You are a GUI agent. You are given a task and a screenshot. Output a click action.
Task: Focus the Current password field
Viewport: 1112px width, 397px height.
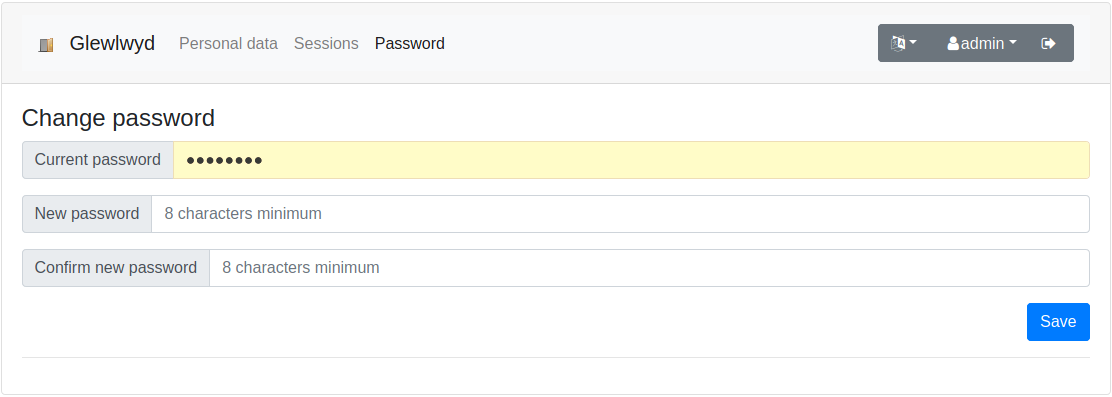[x=631, y=160]
